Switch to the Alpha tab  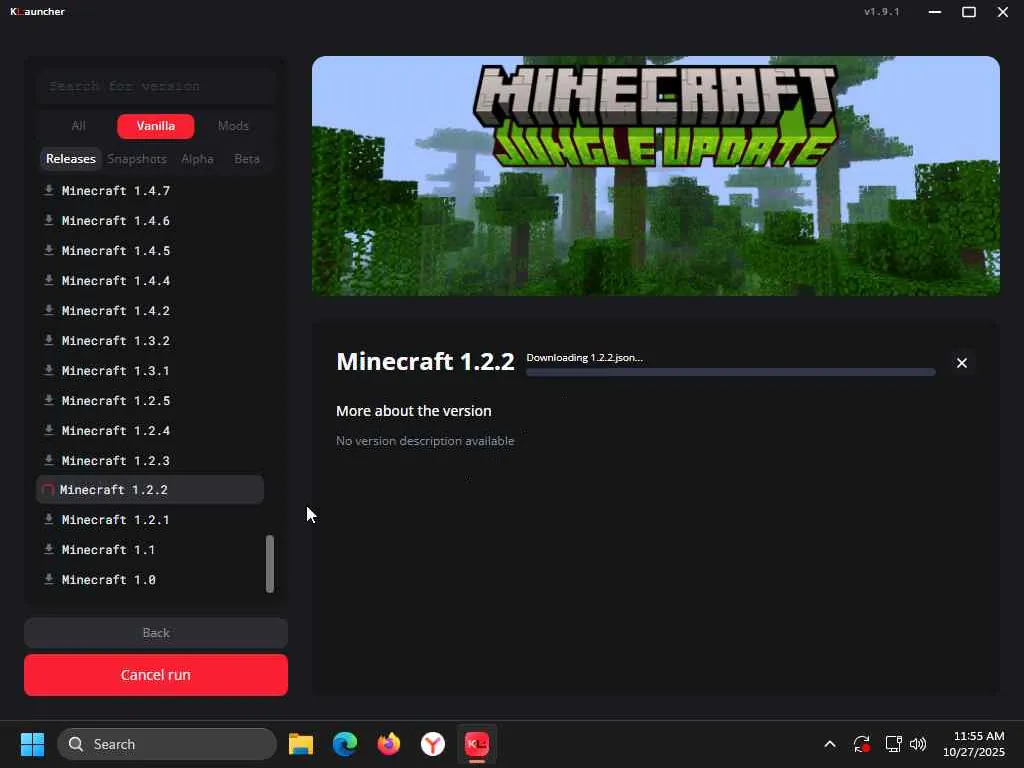coord(197,159)
